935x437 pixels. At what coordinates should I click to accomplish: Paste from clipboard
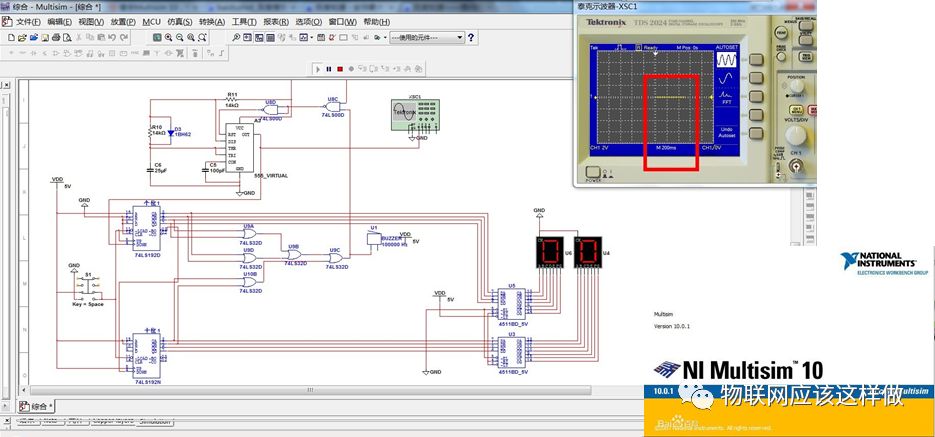pos(101,37)
